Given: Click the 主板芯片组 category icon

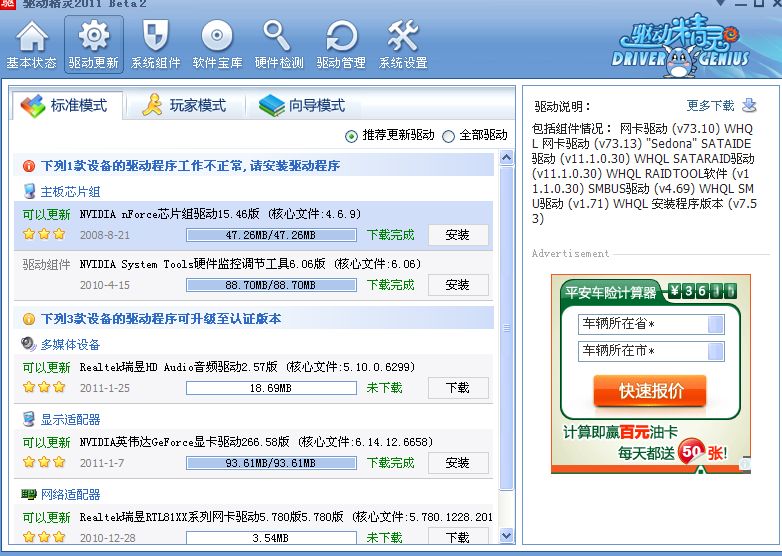Looking at the screenshot, I should [x=29, y=191].
